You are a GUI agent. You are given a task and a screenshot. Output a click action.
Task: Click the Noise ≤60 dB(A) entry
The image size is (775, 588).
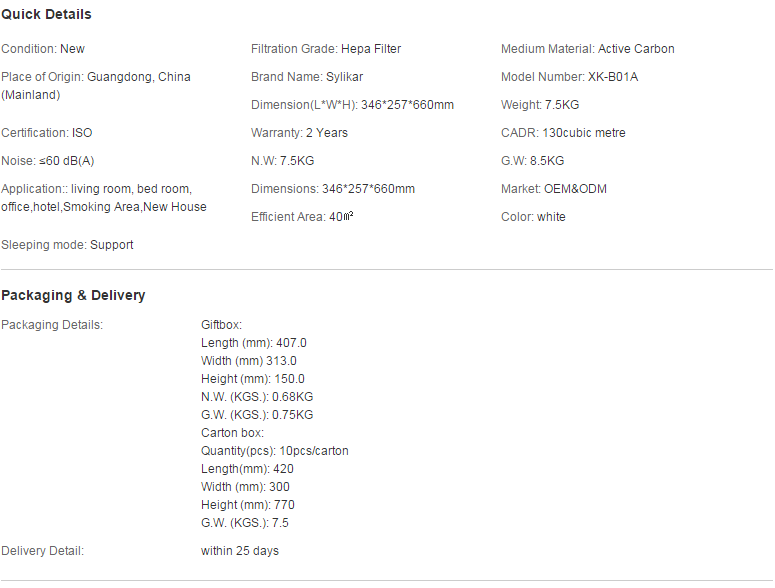47,161
